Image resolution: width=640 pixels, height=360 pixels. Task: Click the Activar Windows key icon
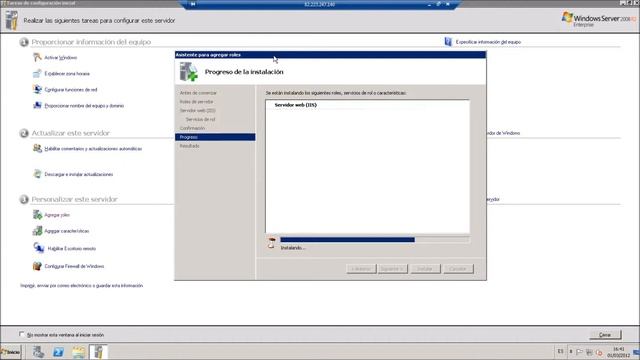click(x=37, y=58)
